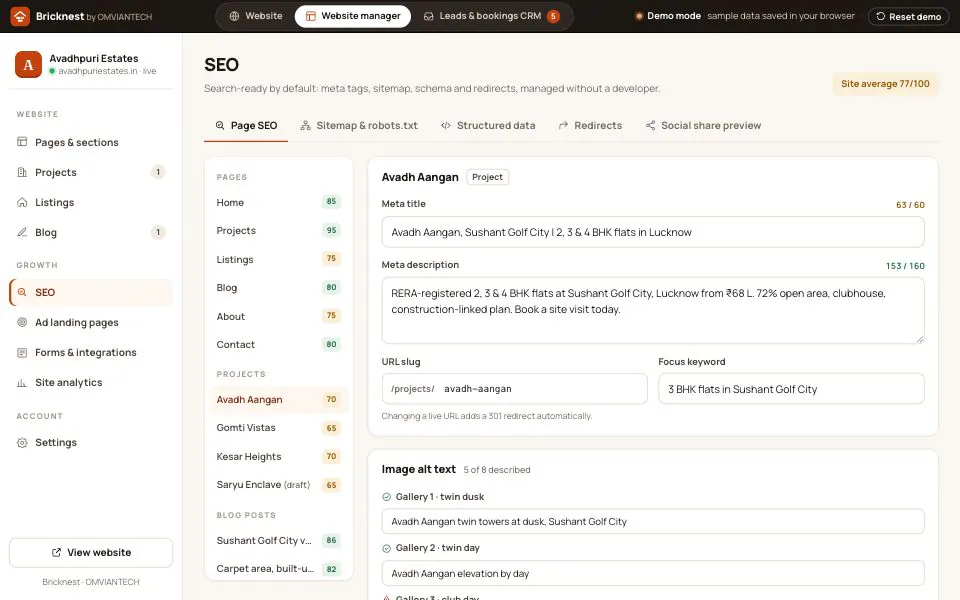Select the Home page in Pages list
Image resolution: width=960 pixels, height=600 pixels.
coord(279,202)
